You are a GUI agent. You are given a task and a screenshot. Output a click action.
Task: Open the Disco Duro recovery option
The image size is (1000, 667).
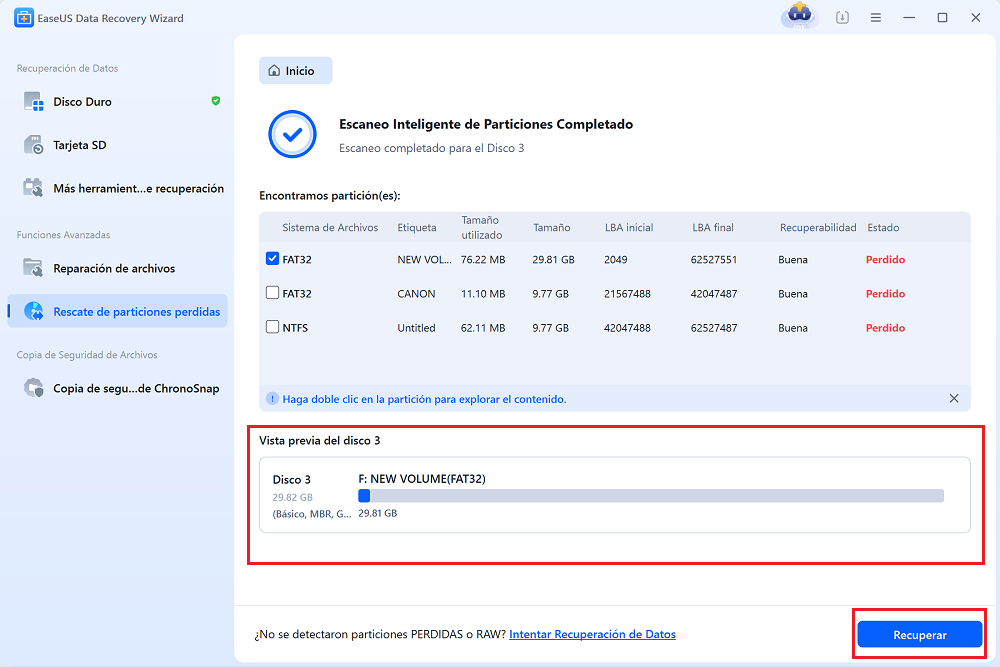pos(117,102)
